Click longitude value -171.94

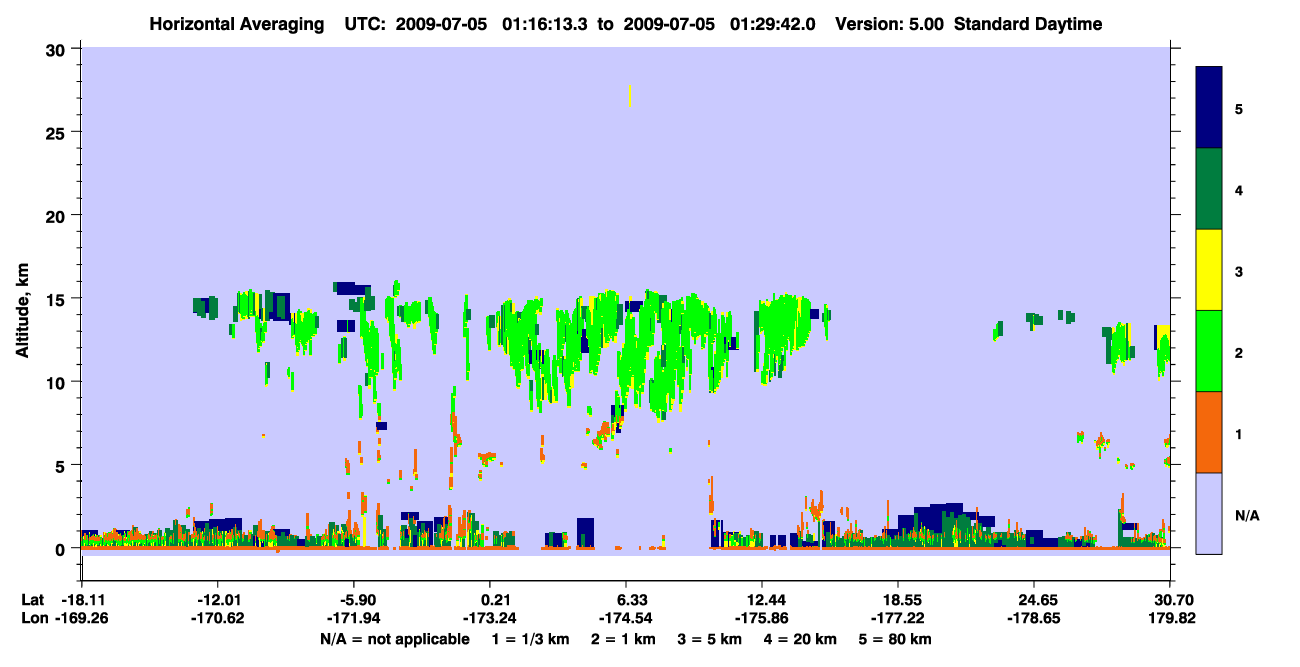(353, 619)
